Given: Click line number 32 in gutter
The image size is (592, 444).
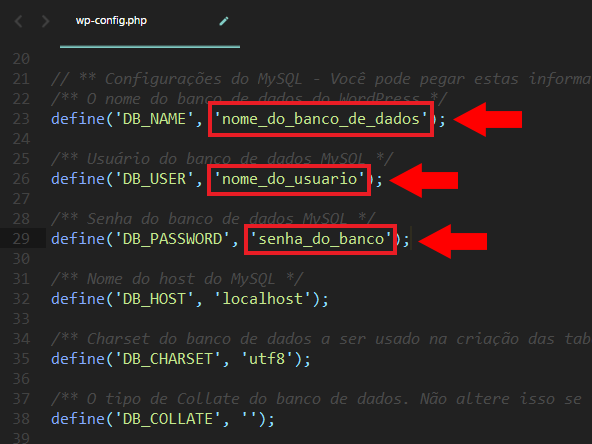Looking at the screenshot, I should 21,299.
